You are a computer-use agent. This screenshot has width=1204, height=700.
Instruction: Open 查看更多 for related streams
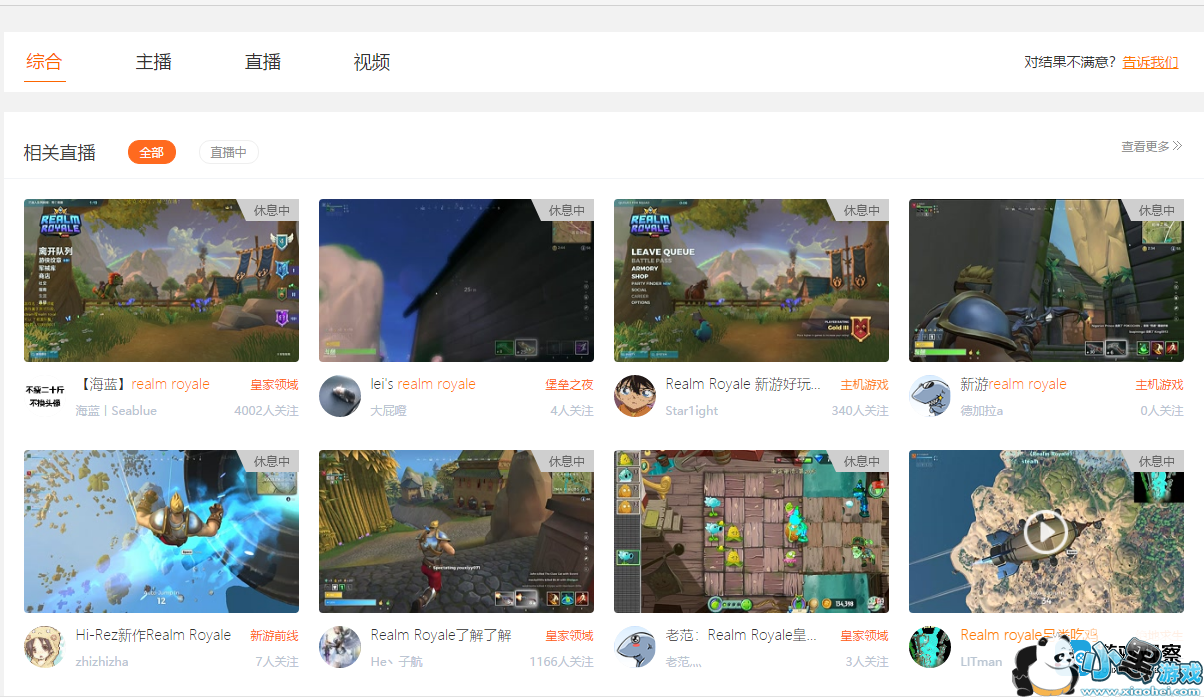click(x=1151, y=146)
